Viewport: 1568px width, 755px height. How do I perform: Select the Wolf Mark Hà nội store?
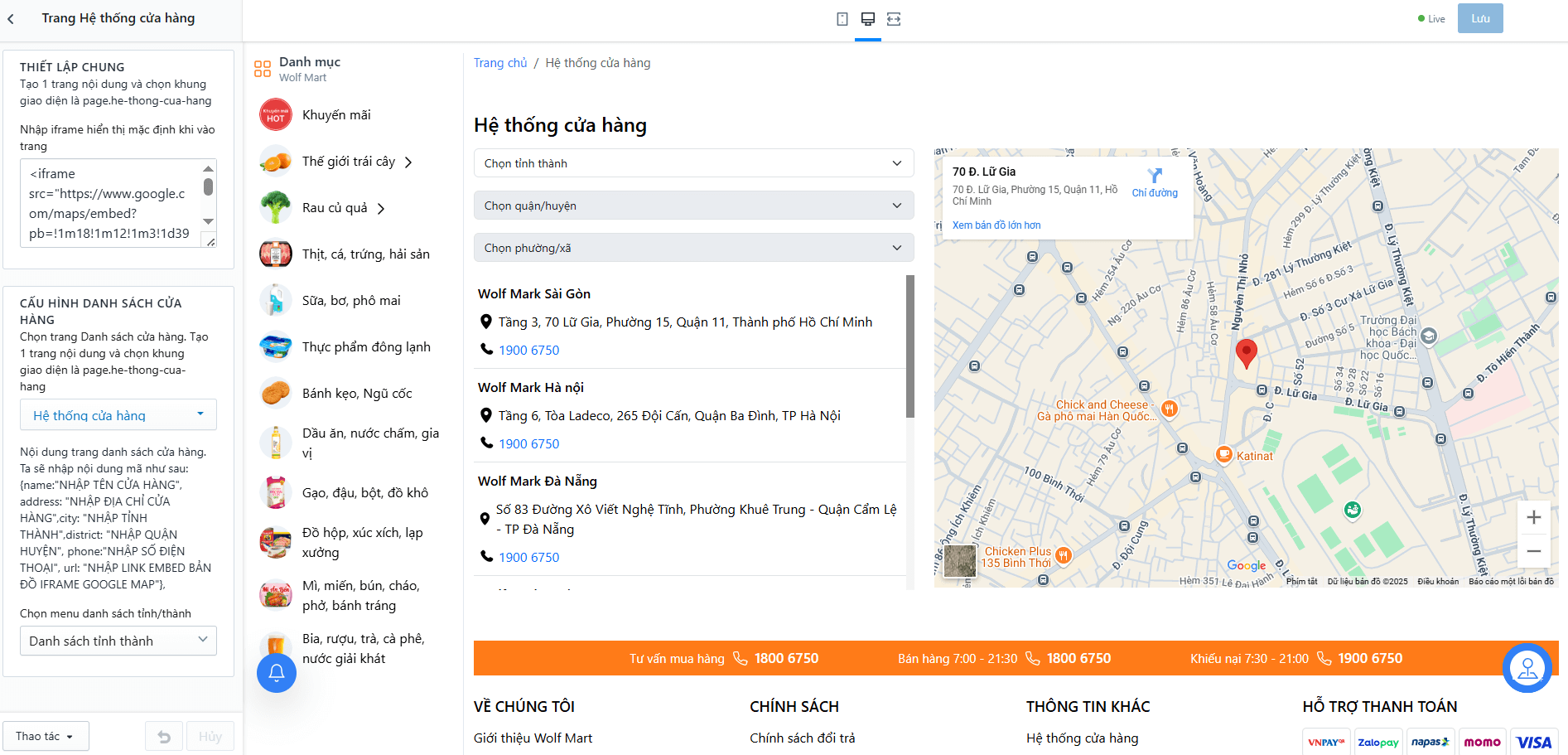click(531, 388)
